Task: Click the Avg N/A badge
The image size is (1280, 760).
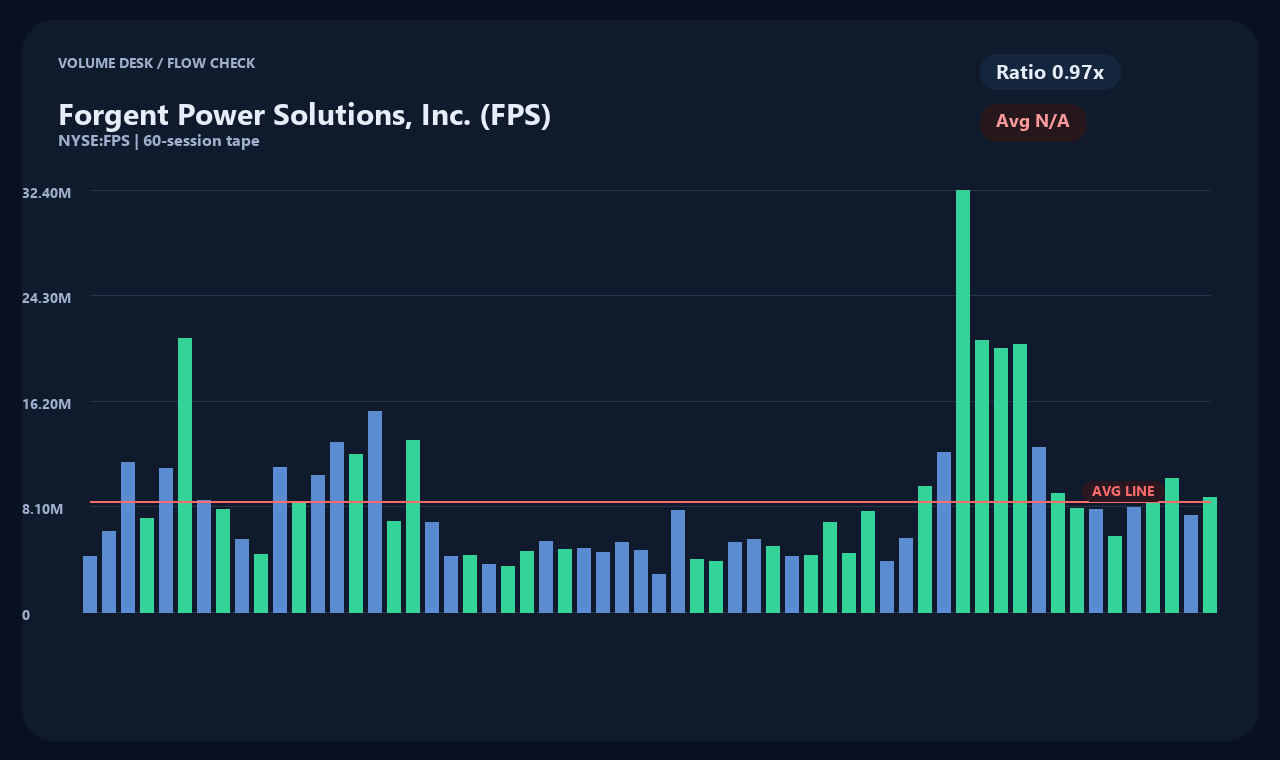Action: pyautogui.click(x=1033, y=122)
